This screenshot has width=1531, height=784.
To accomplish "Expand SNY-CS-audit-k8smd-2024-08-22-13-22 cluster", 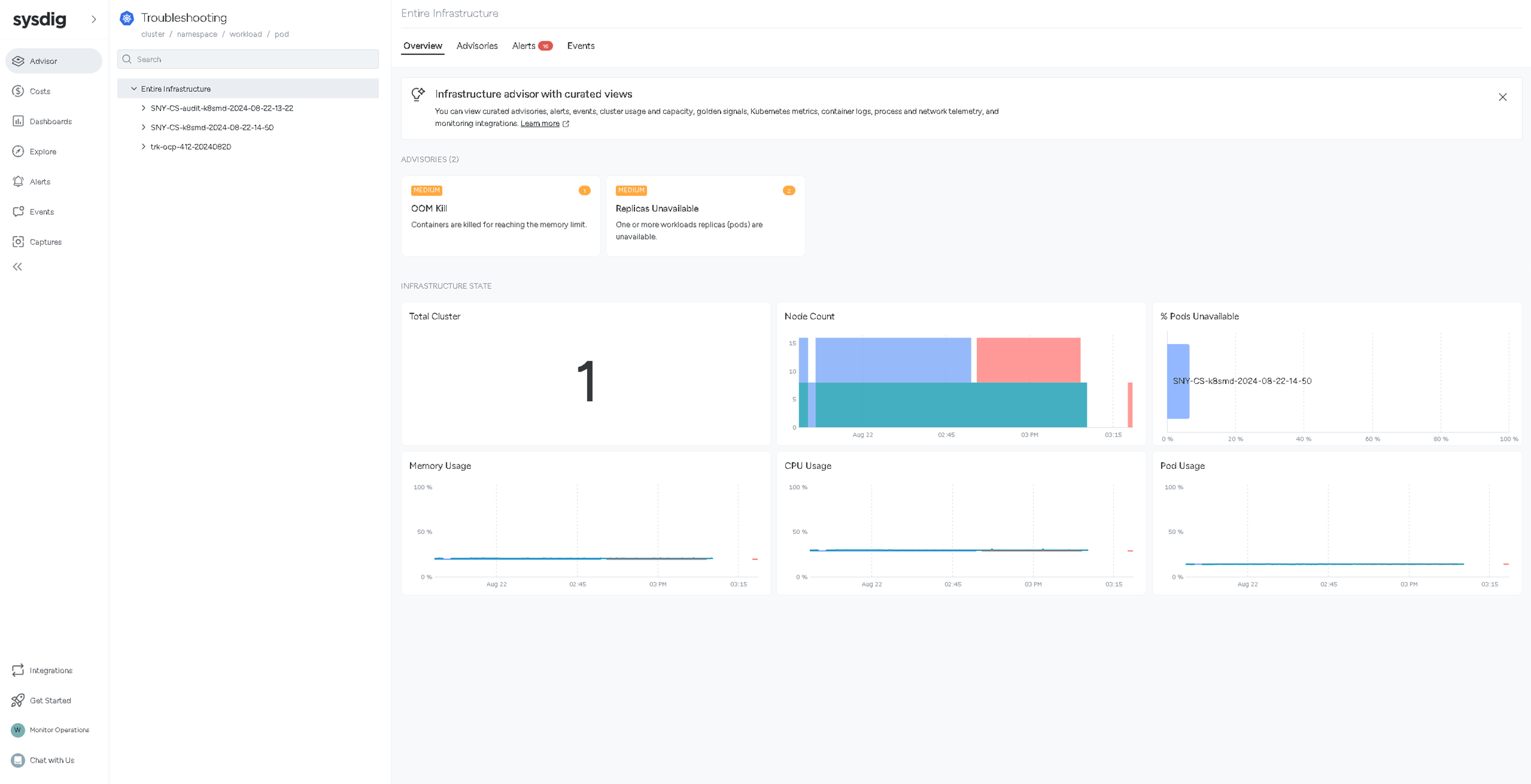I will (x=144, y=108).
